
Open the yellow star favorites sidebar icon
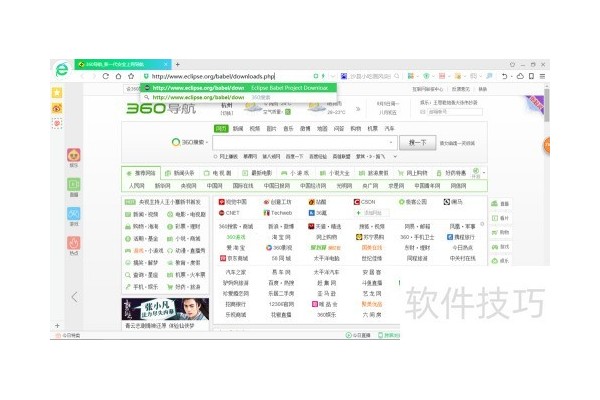point(57,92)
